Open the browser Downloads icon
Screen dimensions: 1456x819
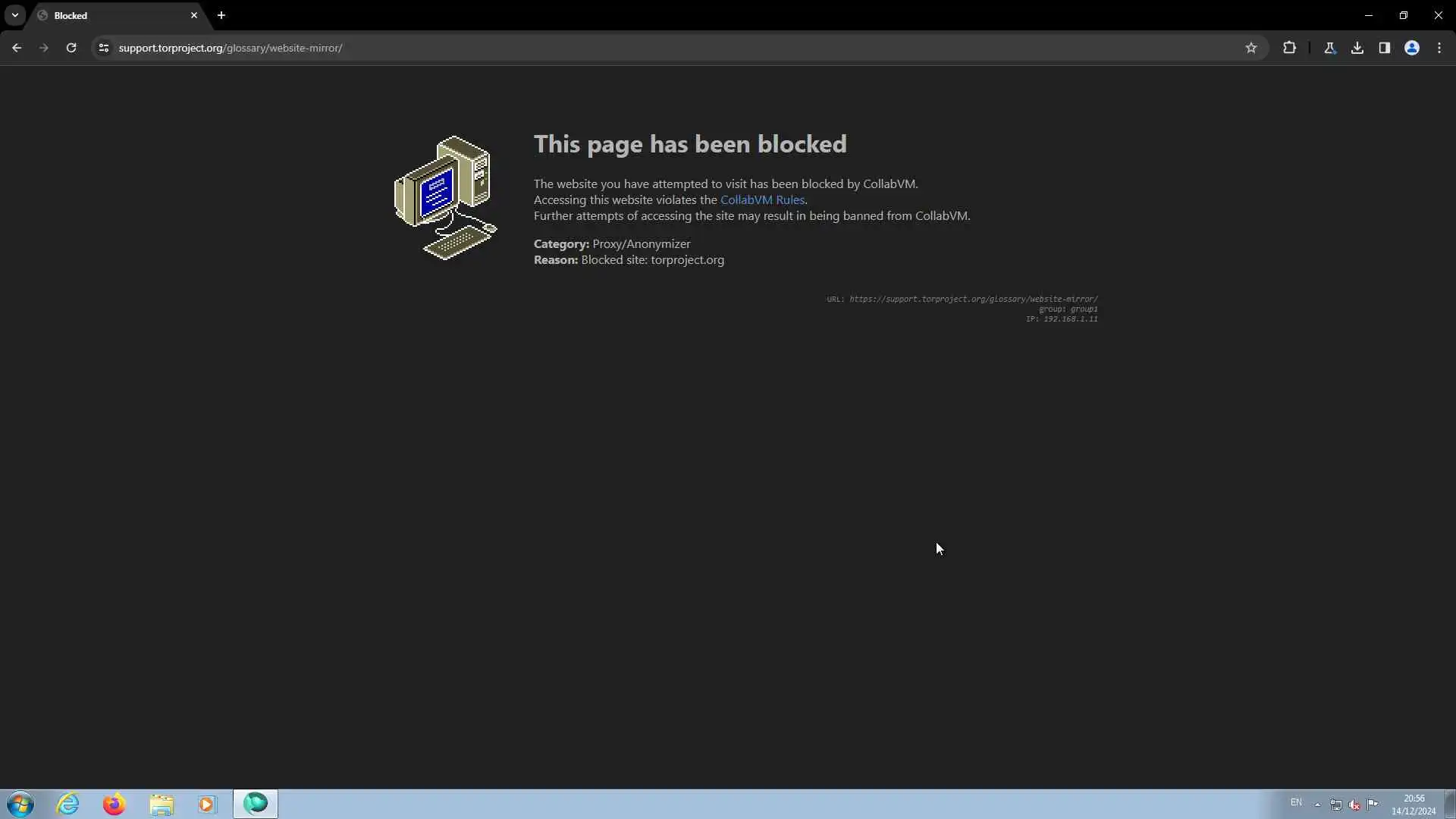1357,48
